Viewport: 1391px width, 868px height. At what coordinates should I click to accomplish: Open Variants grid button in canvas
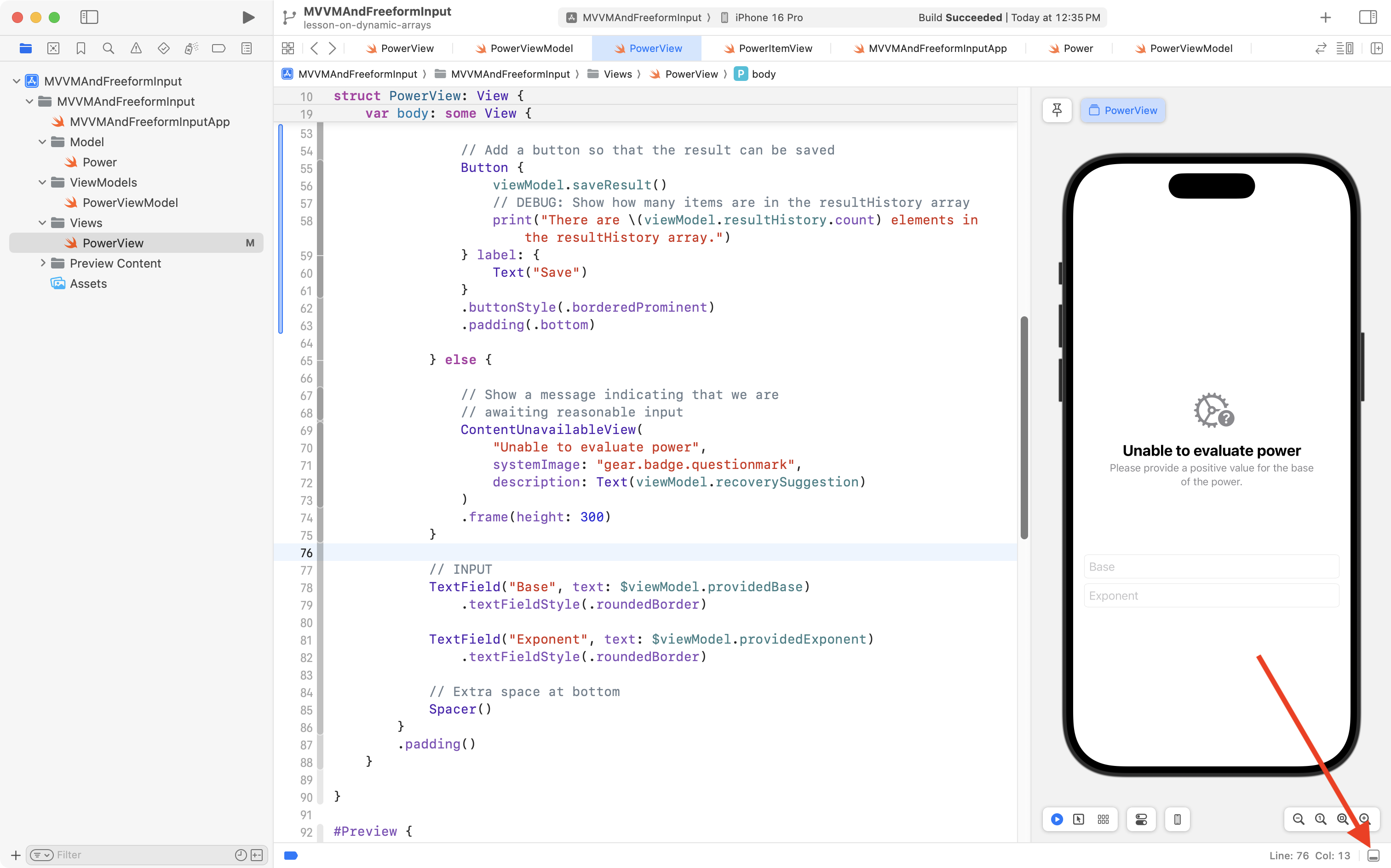coord(1103,819)
